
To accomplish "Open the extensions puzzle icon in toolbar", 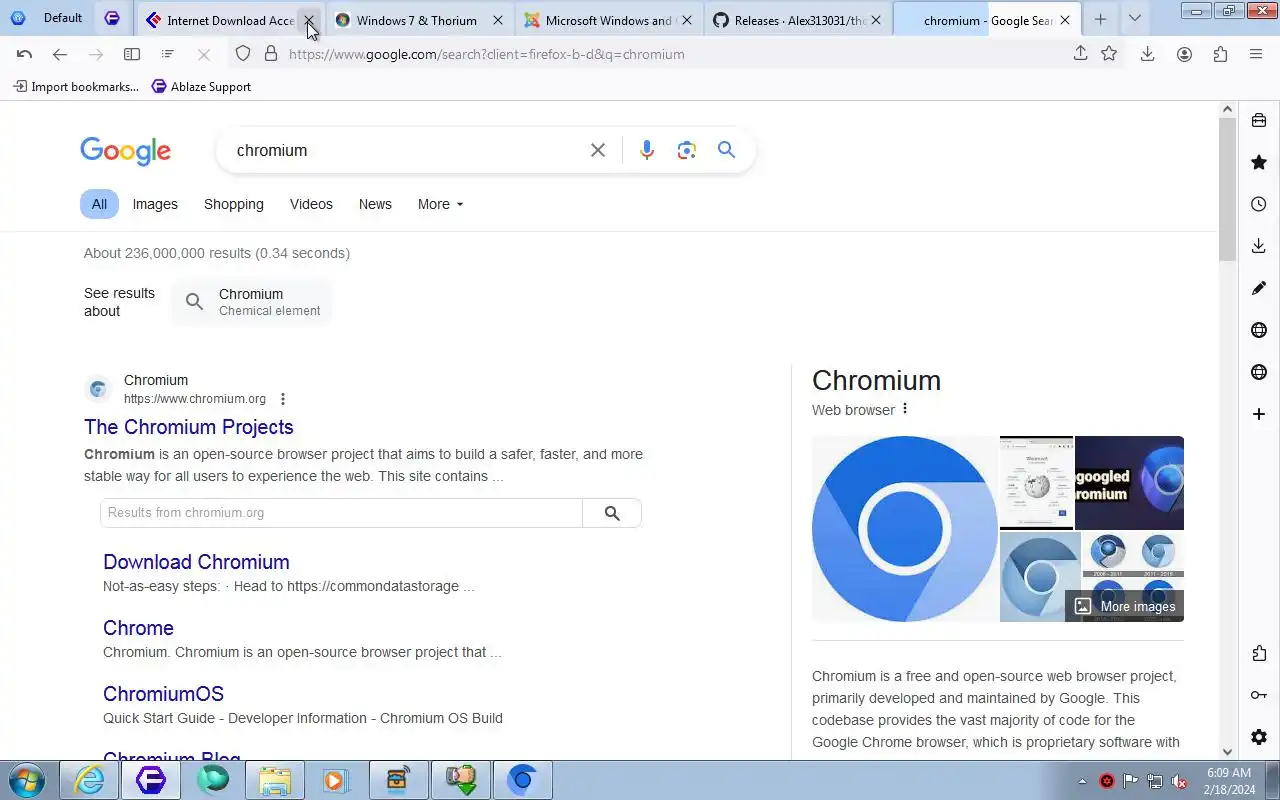I will pos(1220,54).
